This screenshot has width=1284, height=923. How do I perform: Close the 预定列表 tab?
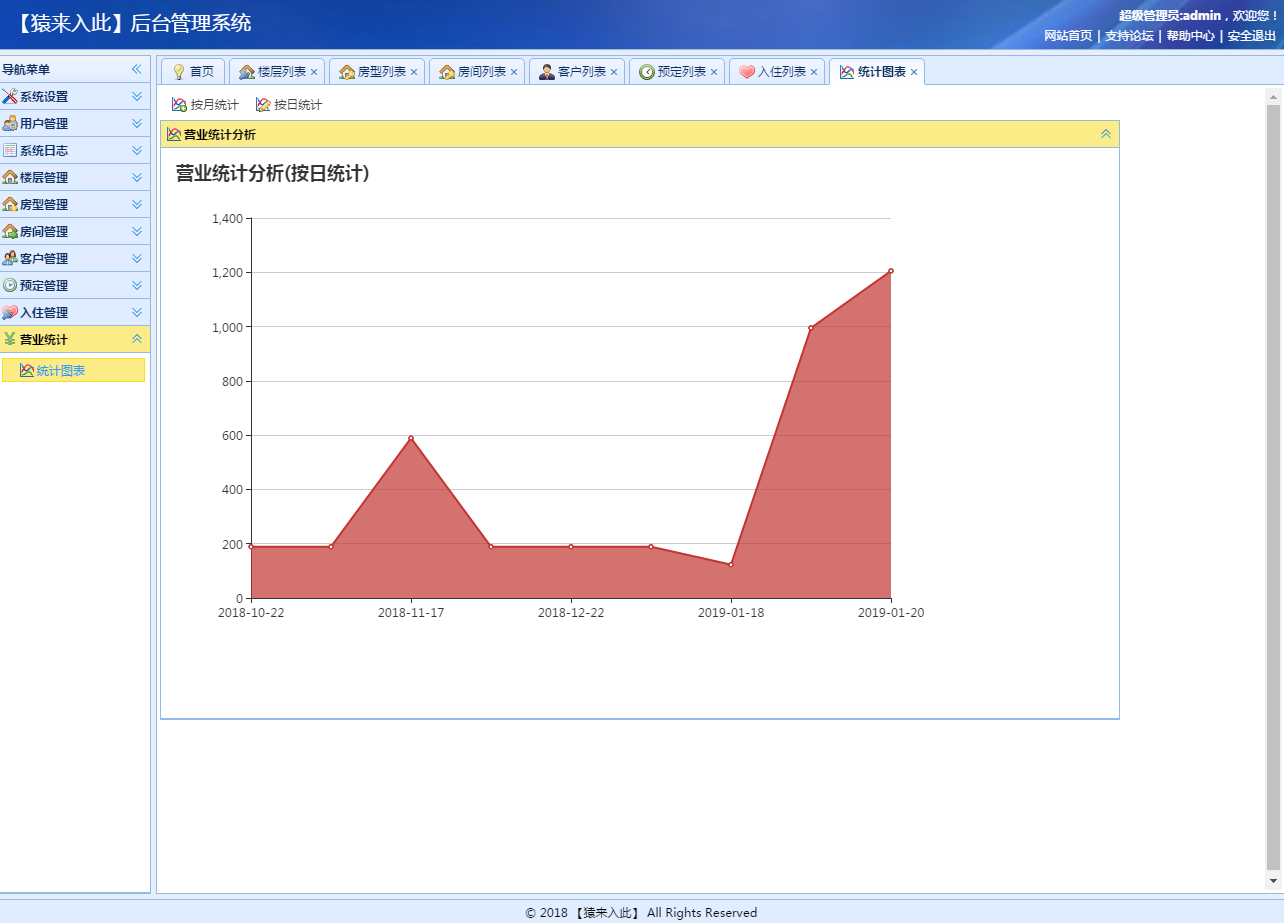(x=714, y=72)
